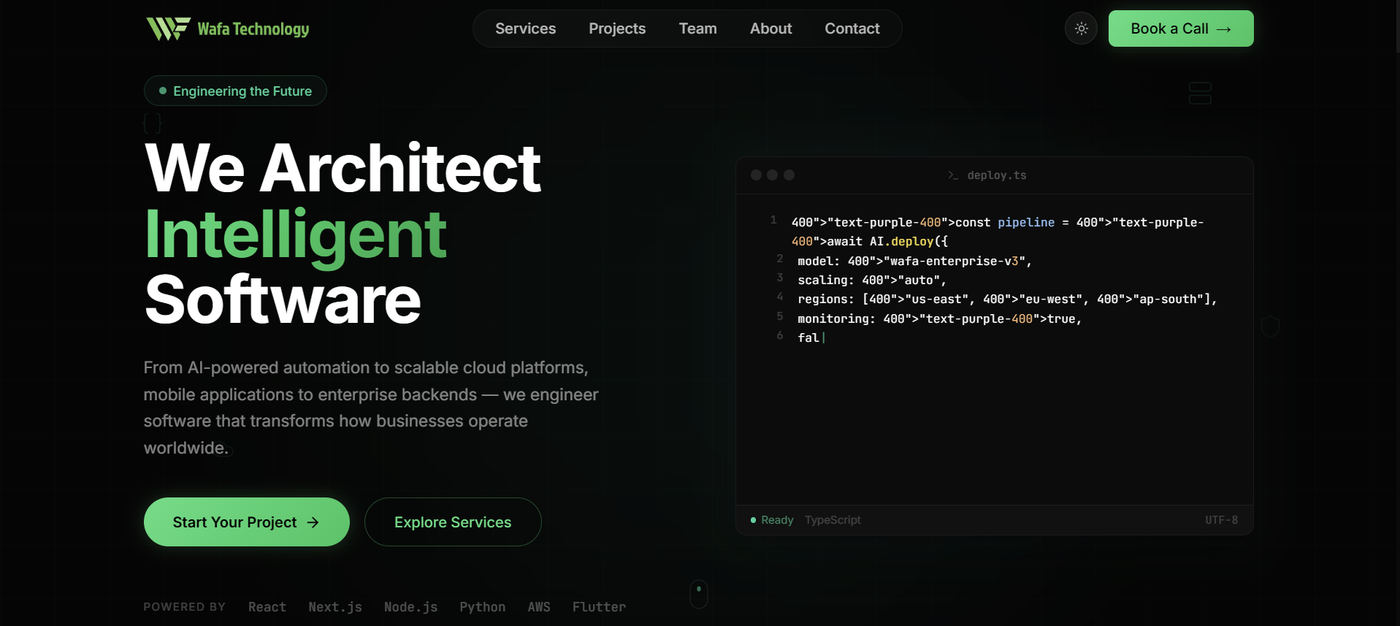This screenshot has width=1400, height=626.
Task: Navigate to the Contact nav item
Action: 852,29
